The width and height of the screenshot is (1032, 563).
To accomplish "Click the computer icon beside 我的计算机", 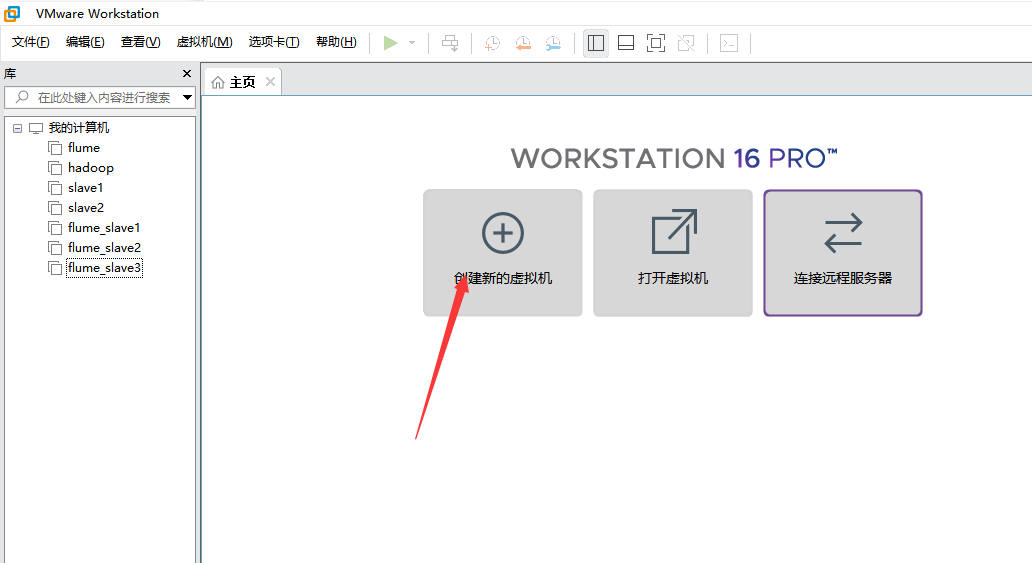I will point(36,128).
